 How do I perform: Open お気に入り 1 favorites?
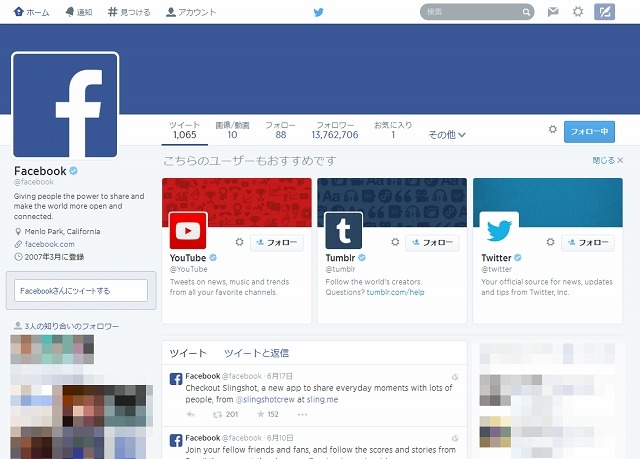(393, 130)
